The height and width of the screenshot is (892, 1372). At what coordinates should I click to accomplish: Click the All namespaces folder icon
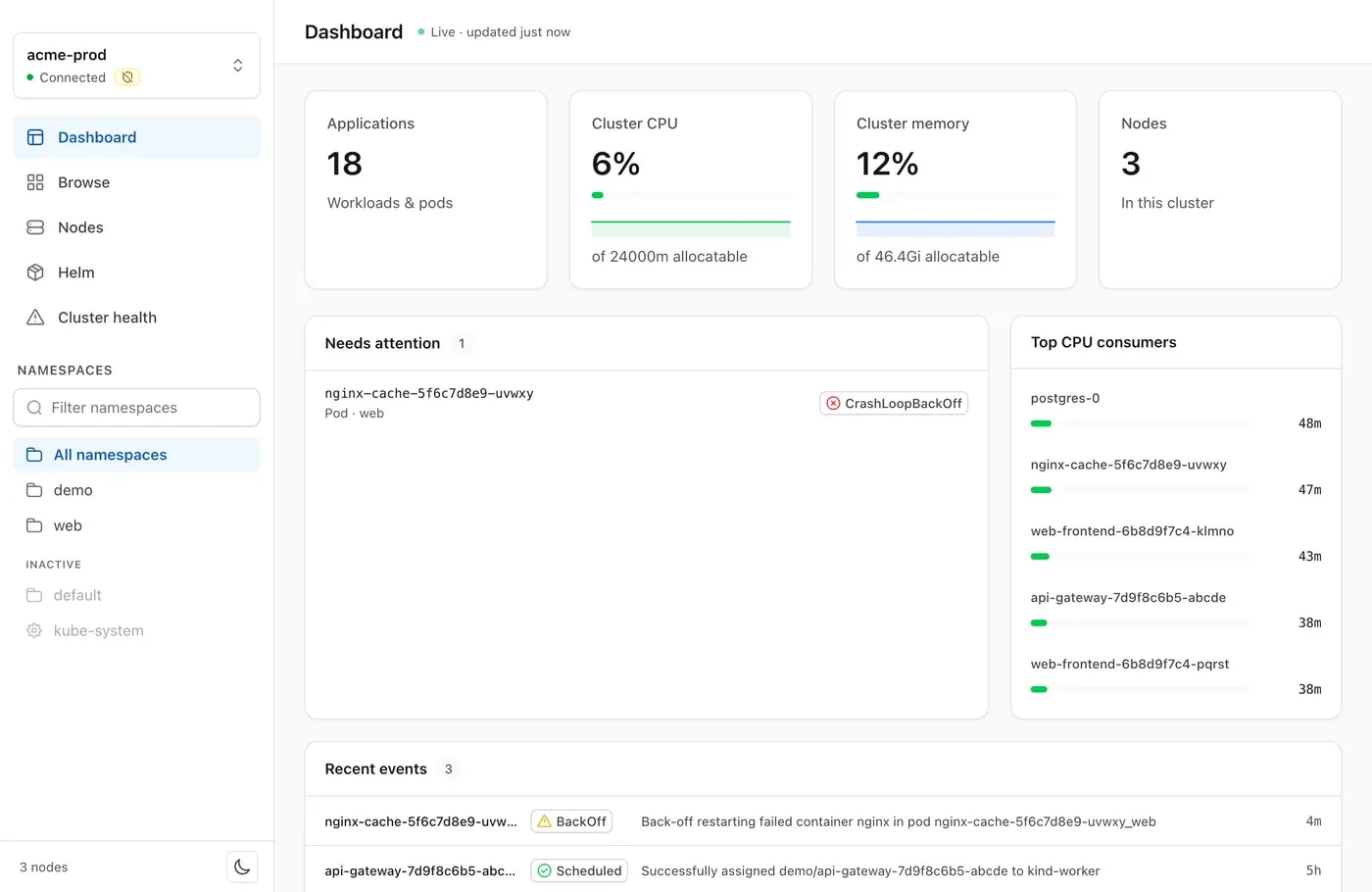(x=34, y=455)
